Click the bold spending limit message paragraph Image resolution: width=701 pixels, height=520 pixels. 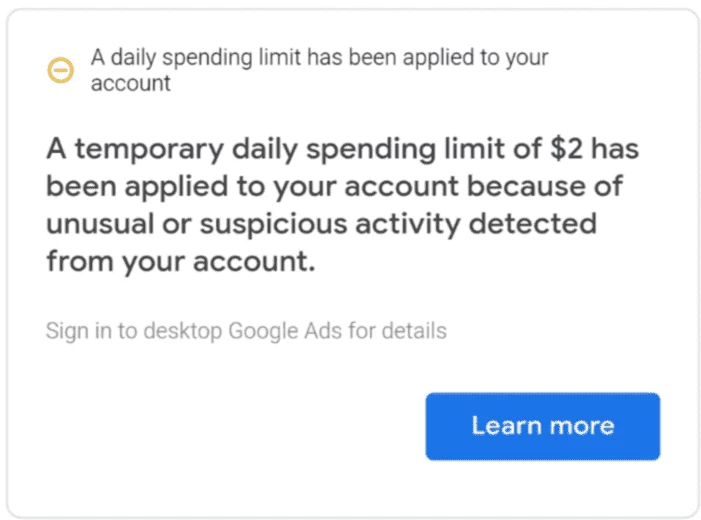coord(342,205)
